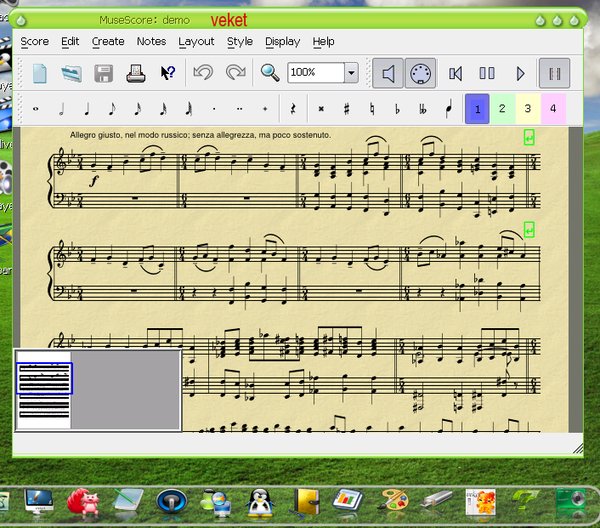Toggle voice 1 blue button
600x528 pixels.
478,108
